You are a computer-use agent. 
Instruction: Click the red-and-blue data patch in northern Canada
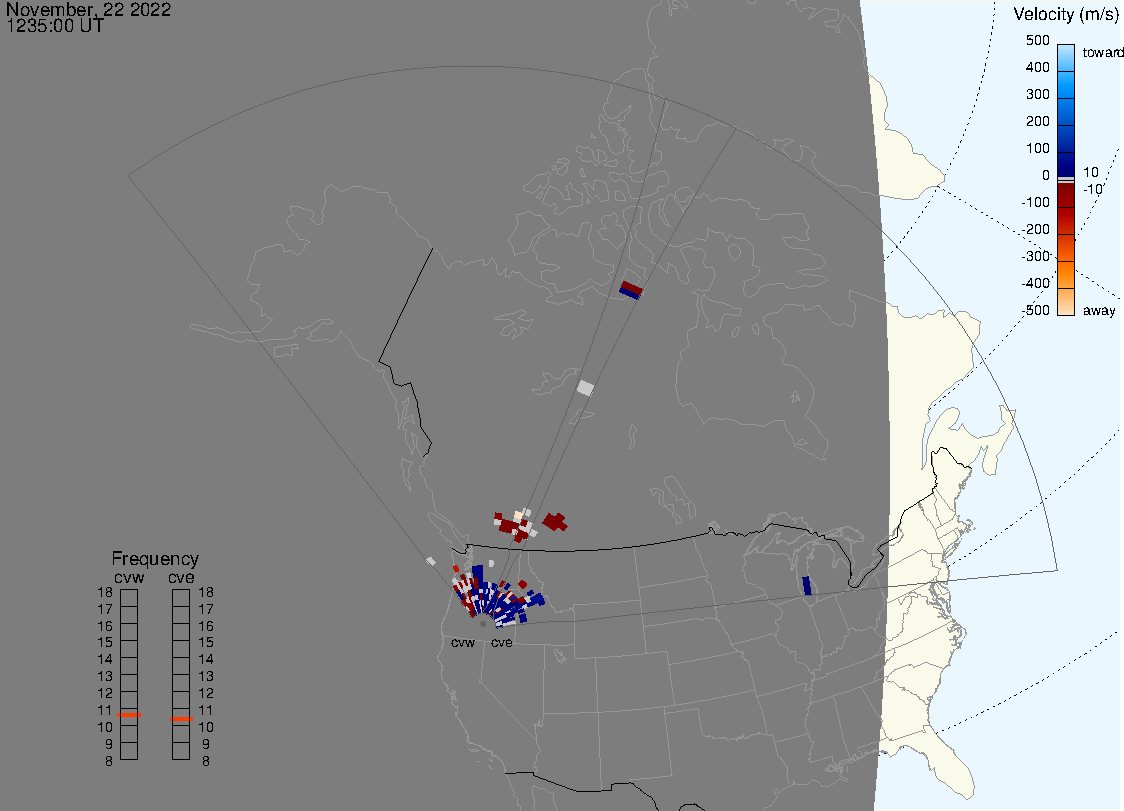click(631, 290)
